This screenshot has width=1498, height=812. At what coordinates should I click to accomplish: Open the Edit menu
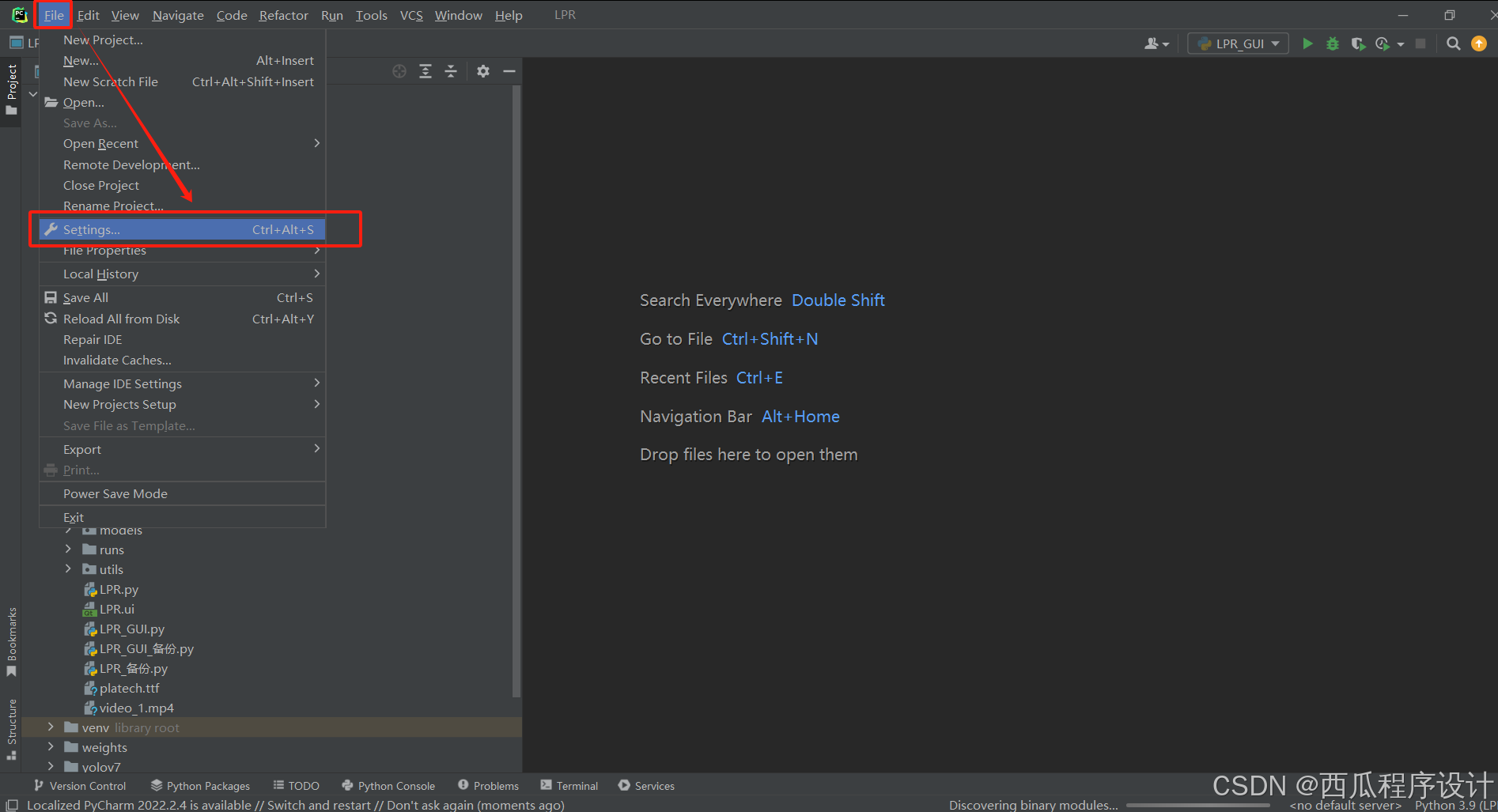click(x=88, y=15)
